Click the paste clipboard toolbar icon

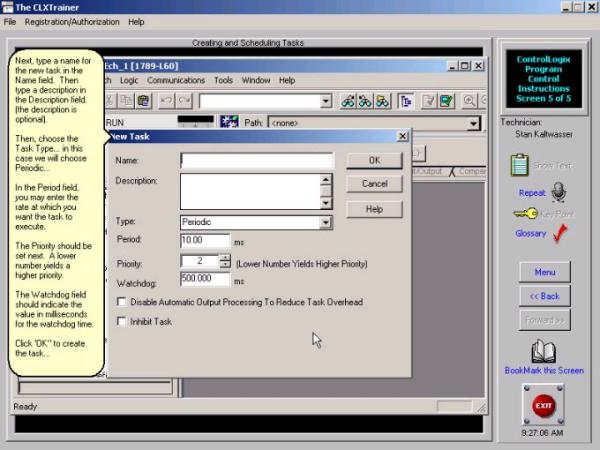(143, 101)
